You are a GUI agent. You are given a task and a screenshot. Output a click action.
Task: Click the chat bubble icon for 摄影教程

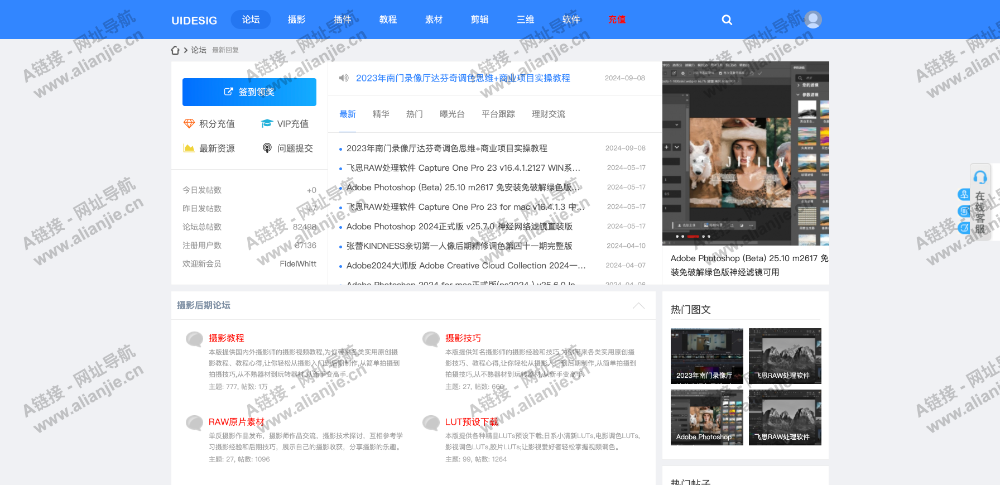(x=195, y=340)
